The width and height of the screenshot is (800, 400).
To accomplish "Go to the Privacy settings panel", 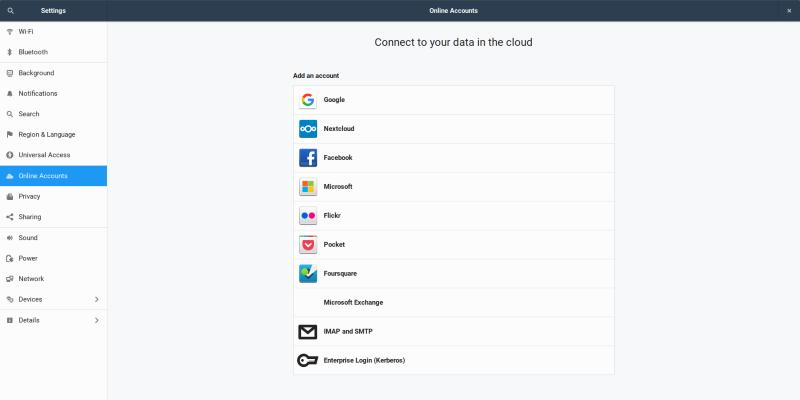I will (29, 196).
